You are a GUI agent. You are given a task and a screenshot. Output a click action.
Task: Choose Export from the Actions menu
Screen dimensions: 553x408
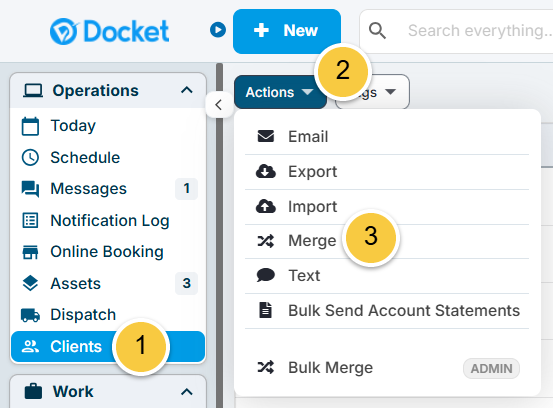coord(387,172)
